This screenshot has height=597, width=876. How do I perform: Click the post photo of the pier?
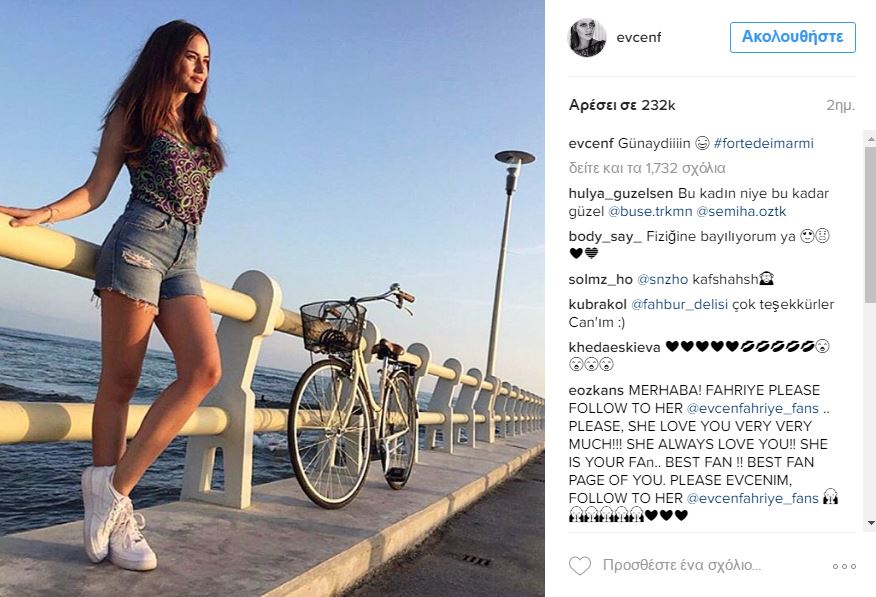point(272,298)
